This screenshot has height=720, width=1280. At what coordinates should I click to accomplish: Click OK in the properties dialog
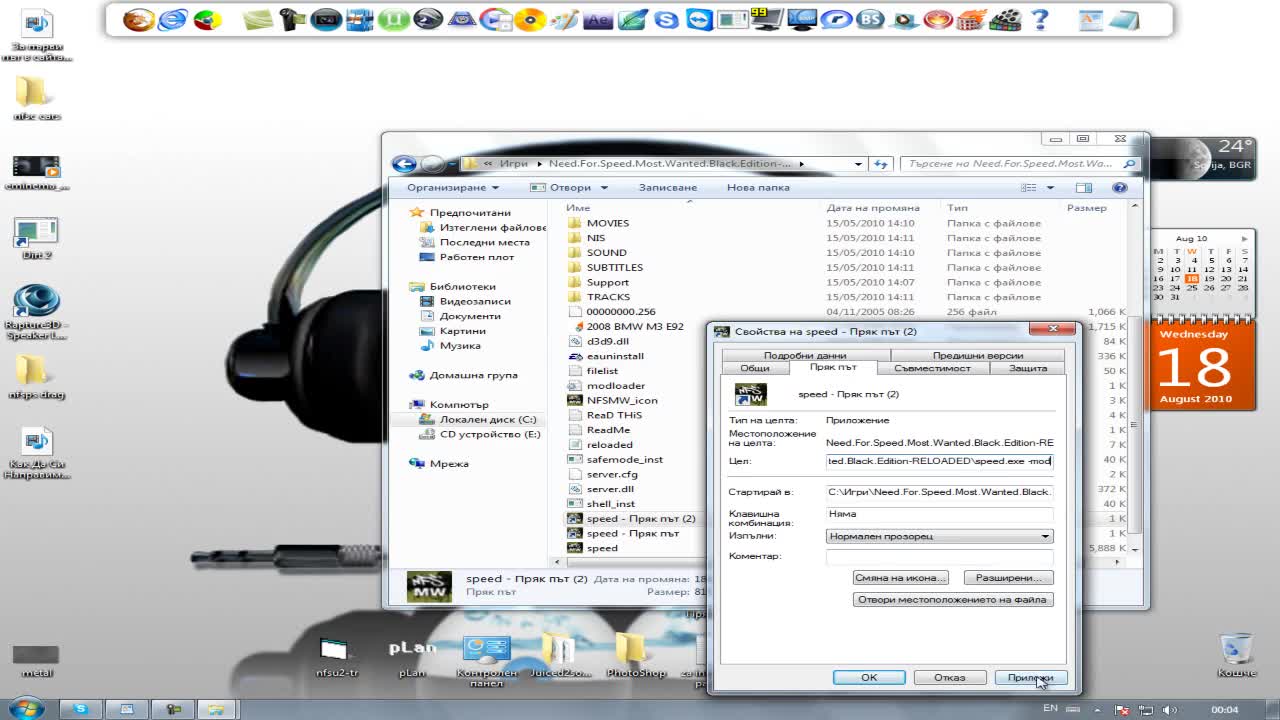click(x=869, y=677)
